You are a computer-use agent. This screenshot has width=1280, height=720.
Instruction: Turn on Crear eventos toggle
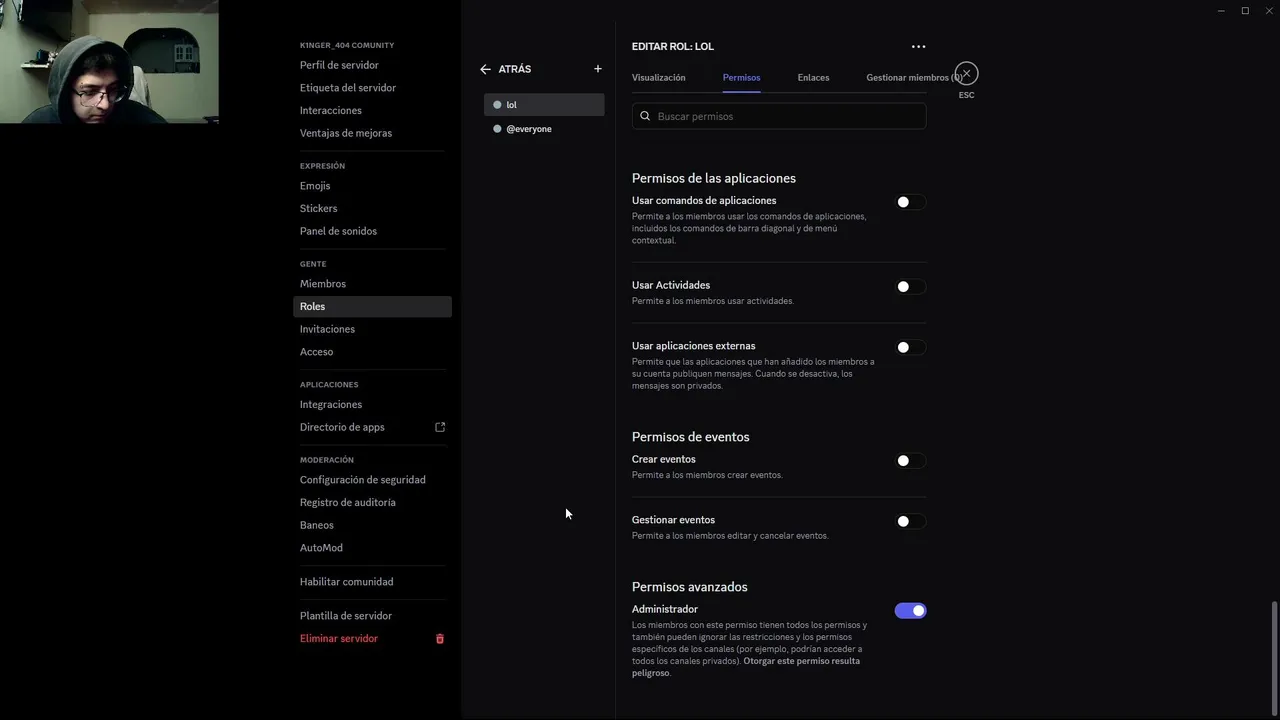click(909, 461)
